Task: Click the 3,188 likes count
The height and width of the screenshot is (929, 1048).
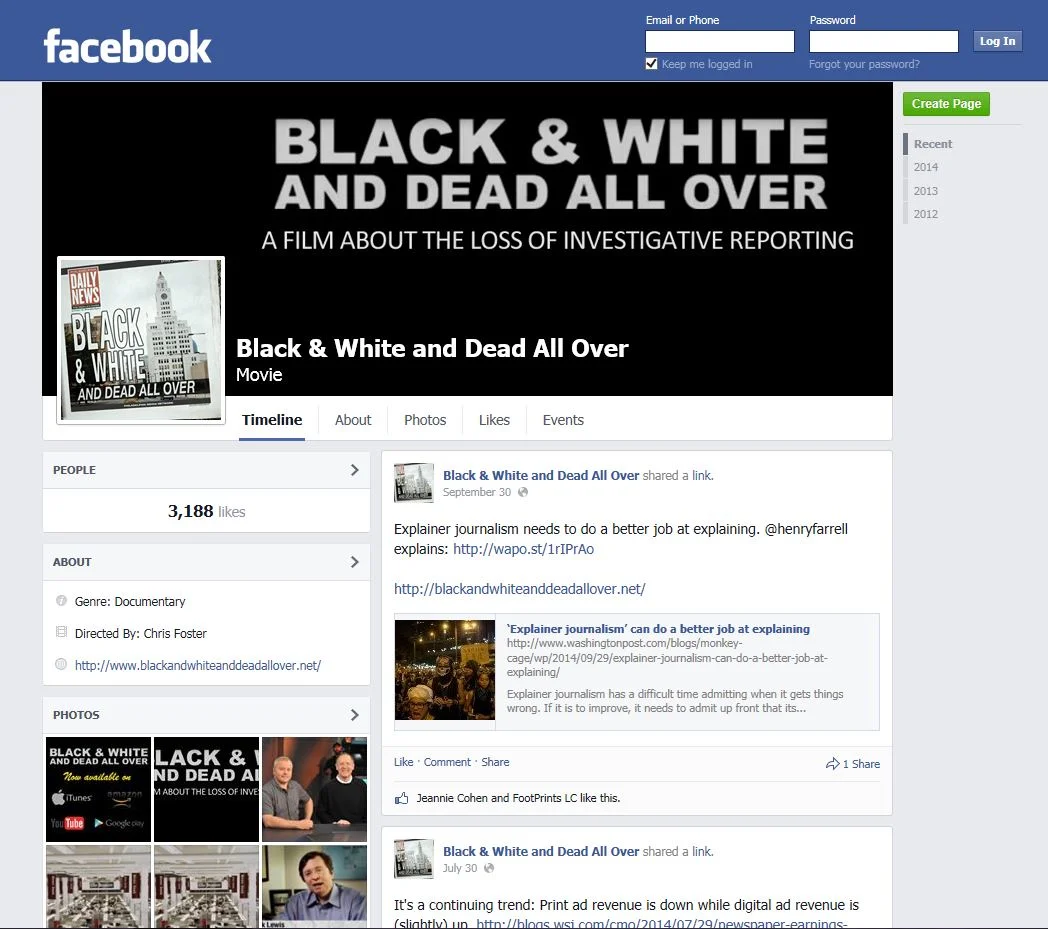Action: [x=207, y=511]
